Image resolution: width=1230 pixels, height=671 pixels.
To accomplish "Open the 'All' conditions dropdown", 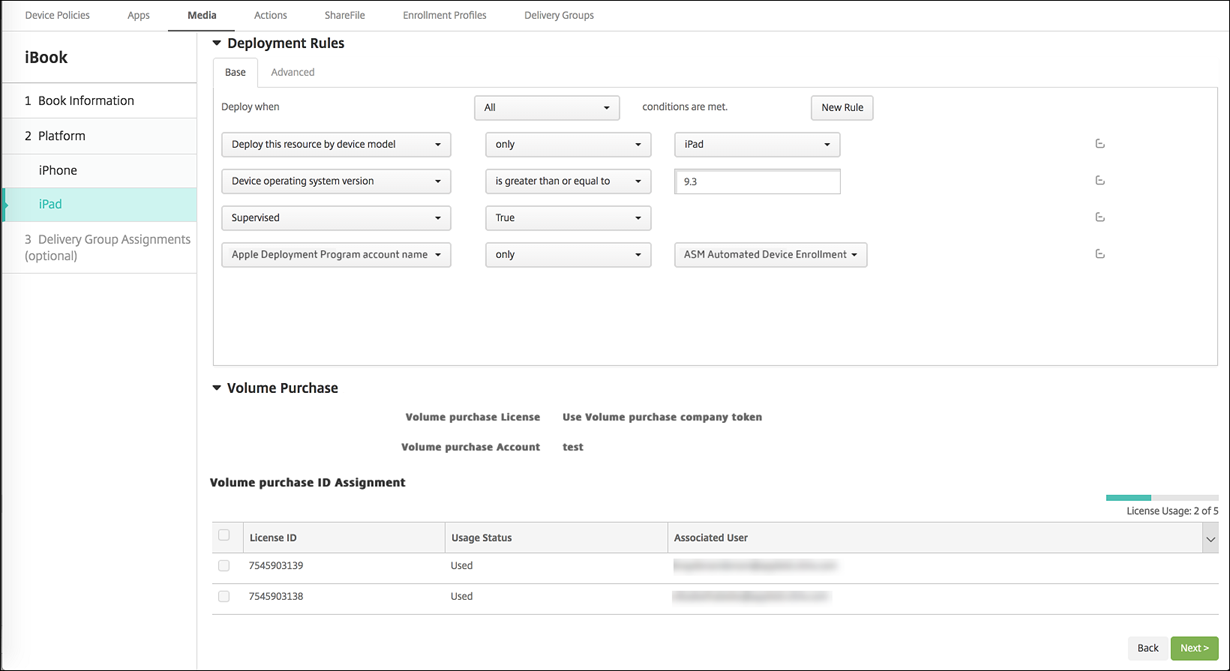I will 547,108.
